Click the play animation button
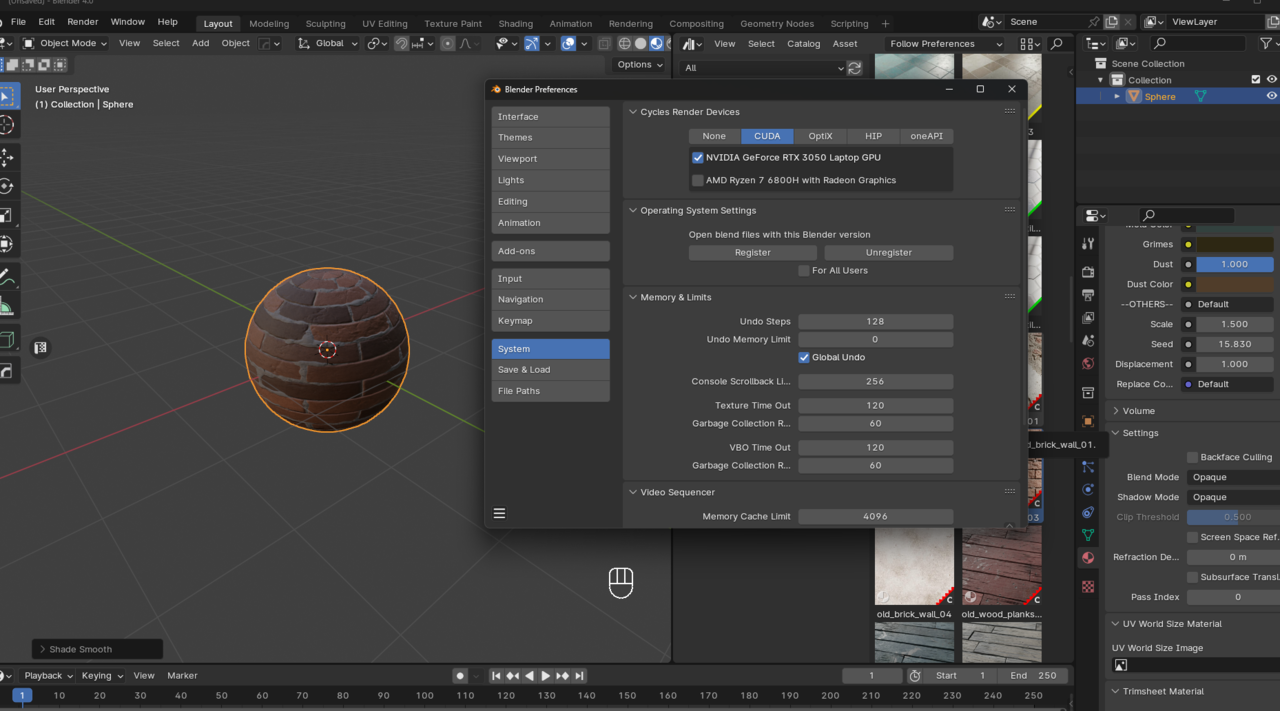 point(545,676)
